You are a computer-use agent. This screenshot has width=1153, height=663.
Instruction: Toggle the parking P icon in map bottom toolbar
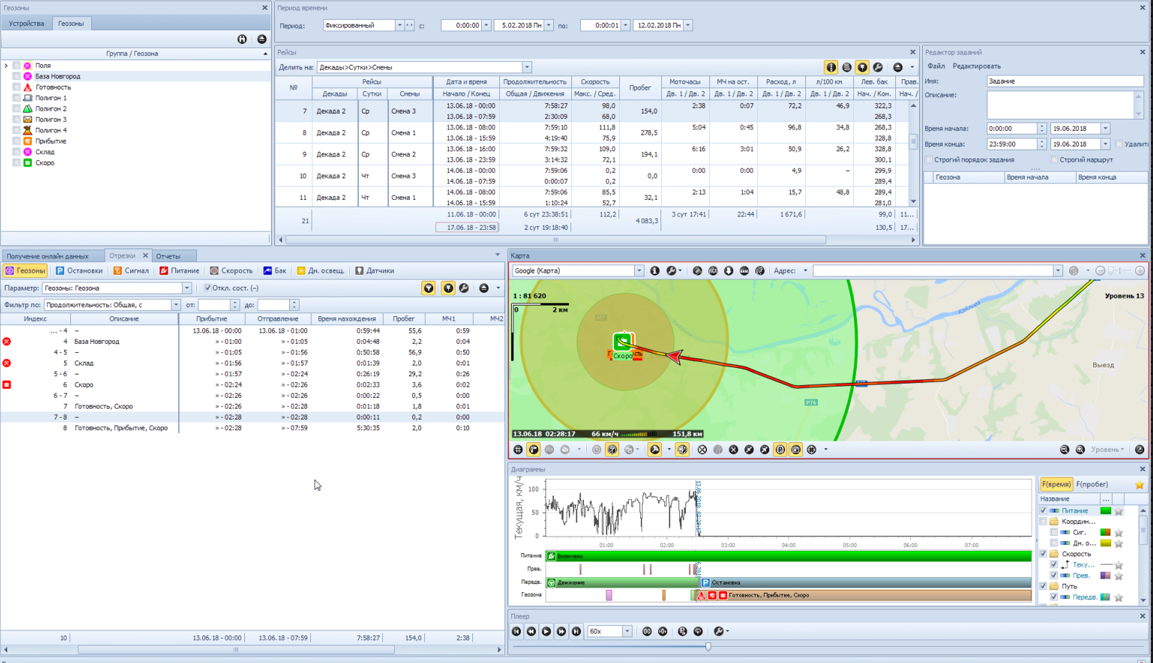[x=780, y=450]
